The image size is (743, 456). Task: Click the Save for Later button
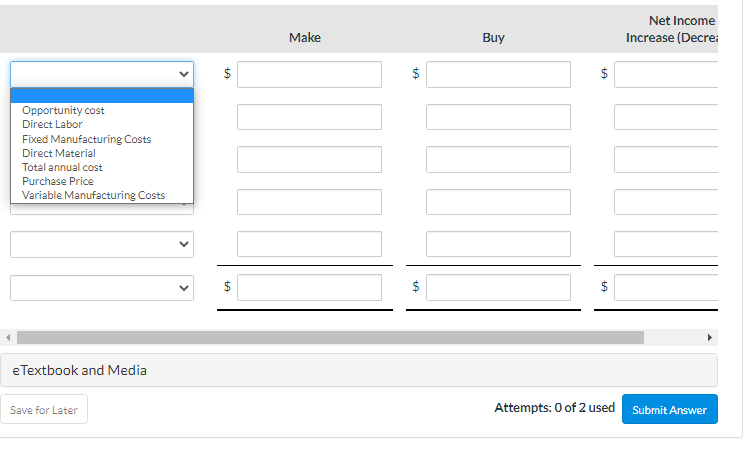click(44, 410)
